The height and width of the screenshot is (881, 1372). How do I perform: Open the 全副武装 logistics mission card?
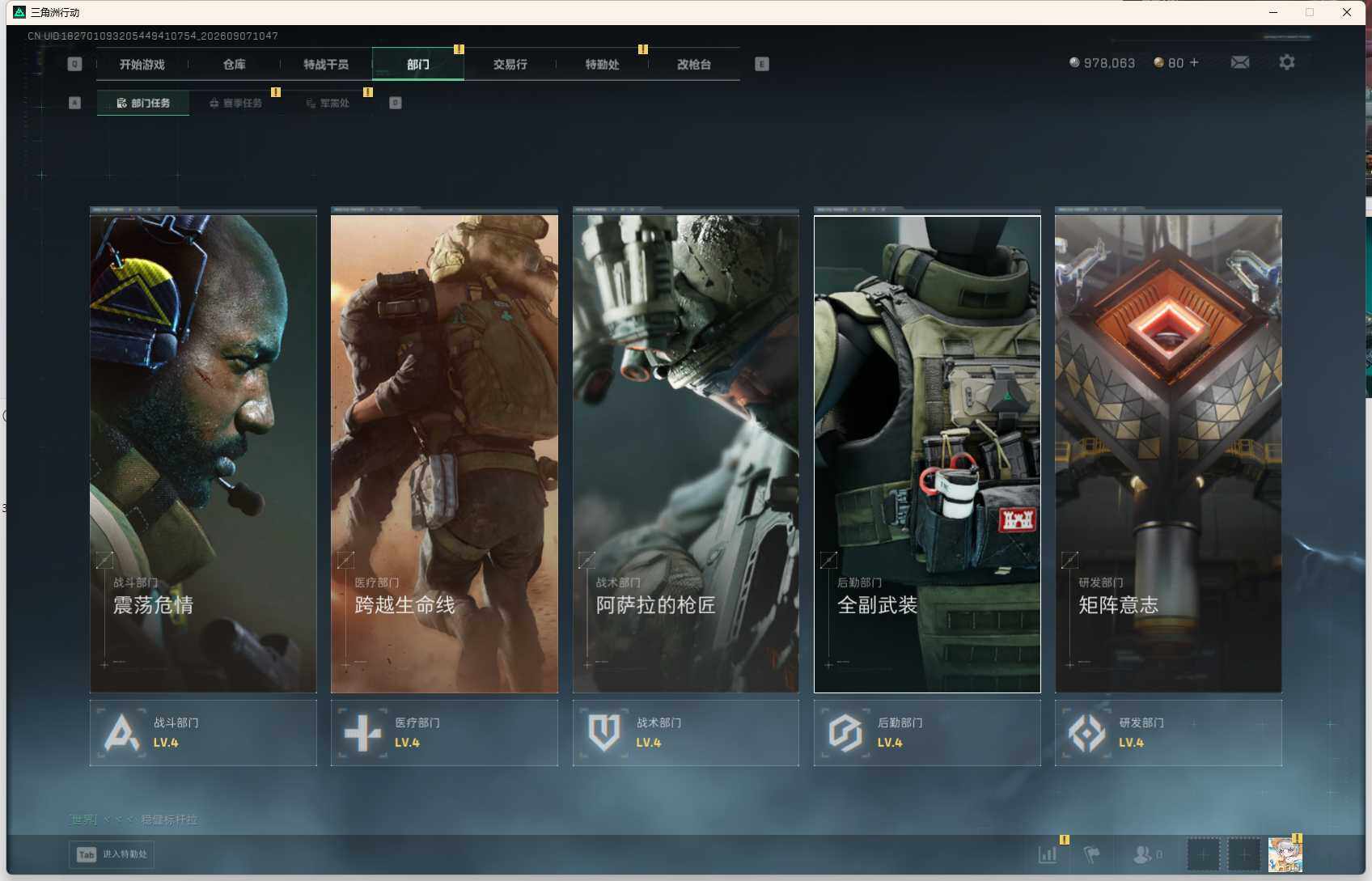[x=927, y=453]
